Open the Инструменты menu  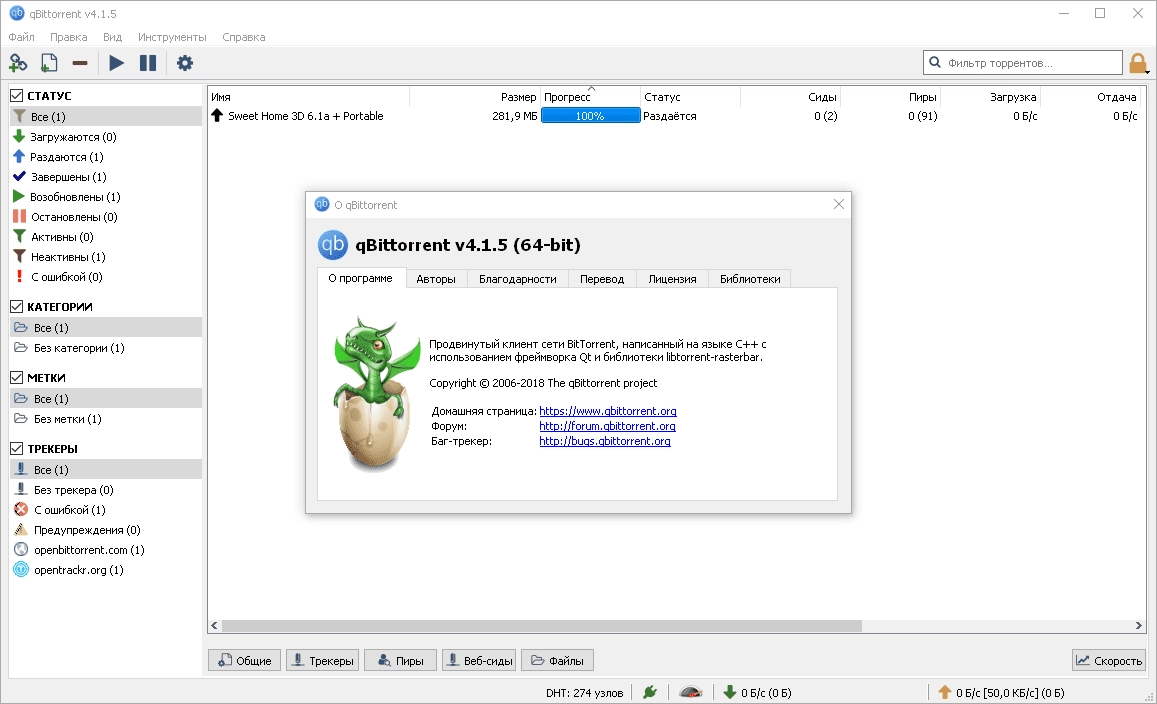click(x=172, y=37)
